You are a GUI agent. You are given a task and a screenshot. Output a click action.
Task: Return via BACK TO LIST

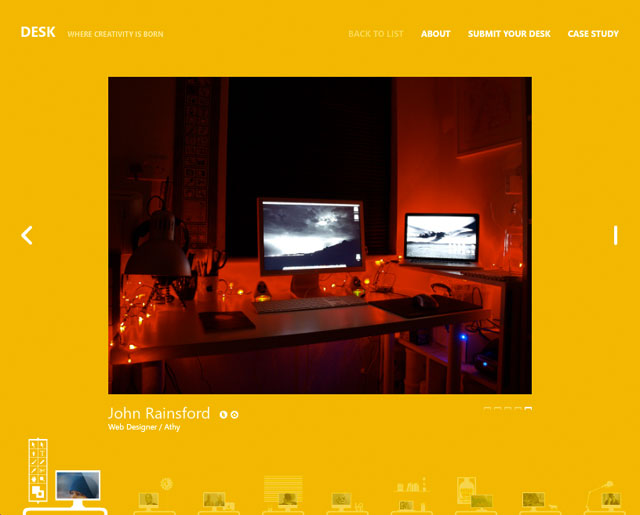(376, 34)
